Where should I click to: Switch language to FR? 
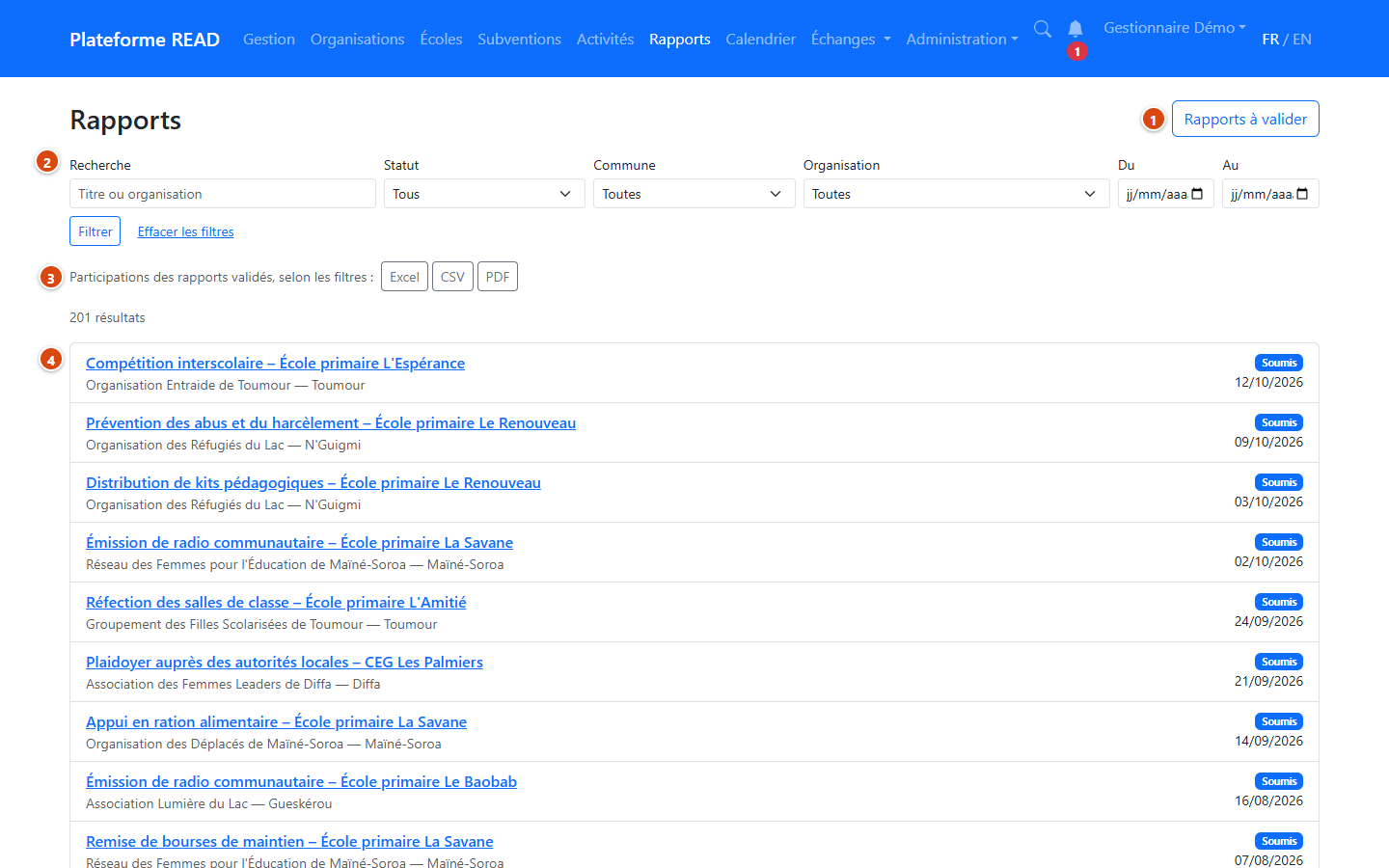1270,40
